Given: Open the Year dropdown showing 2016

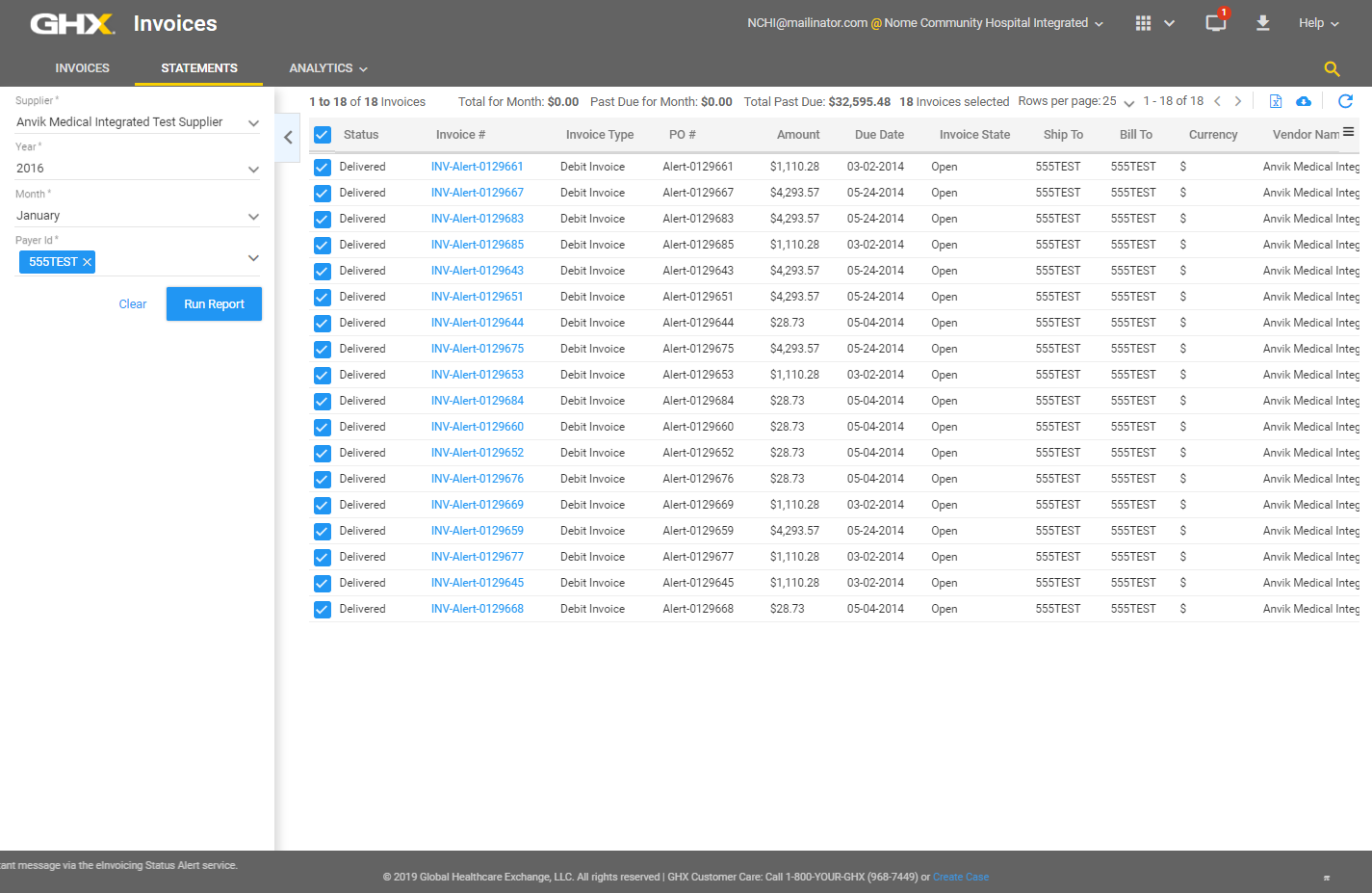Looking at the screenshot, I should pyautogui.click(x=136, y=168).
